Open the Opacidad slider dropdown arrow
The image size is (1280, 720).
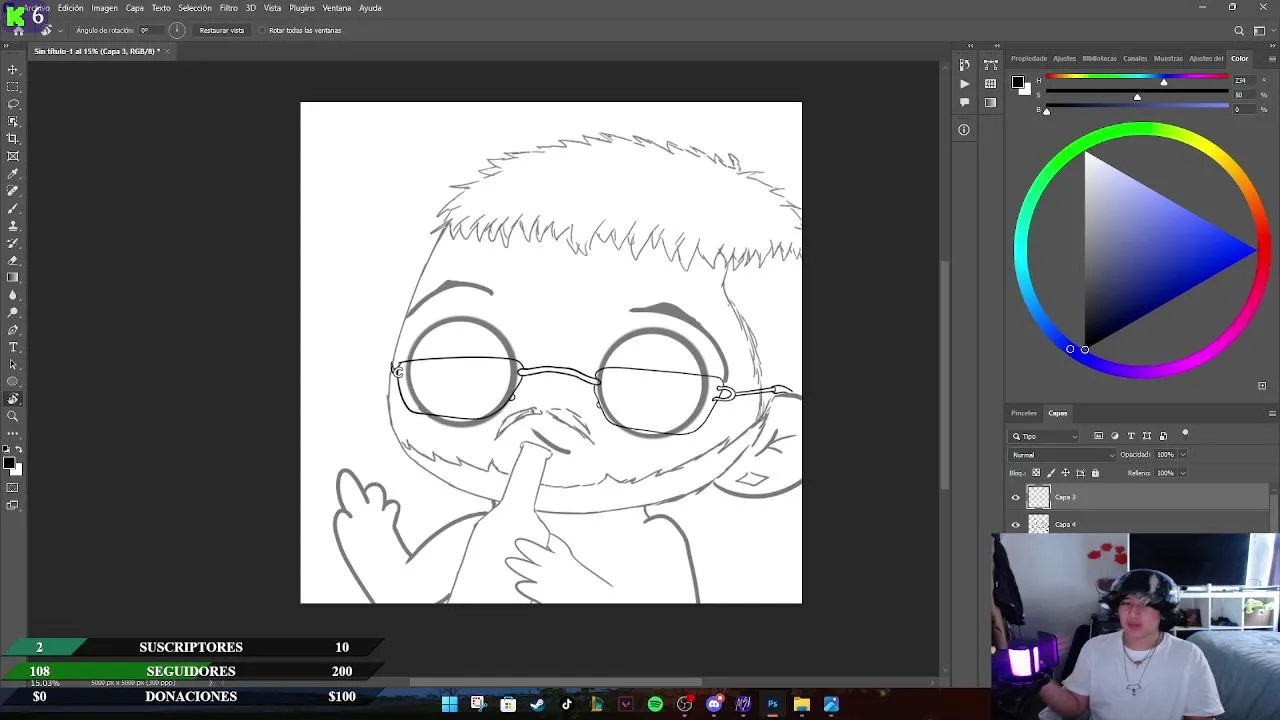coord(1182,455)
